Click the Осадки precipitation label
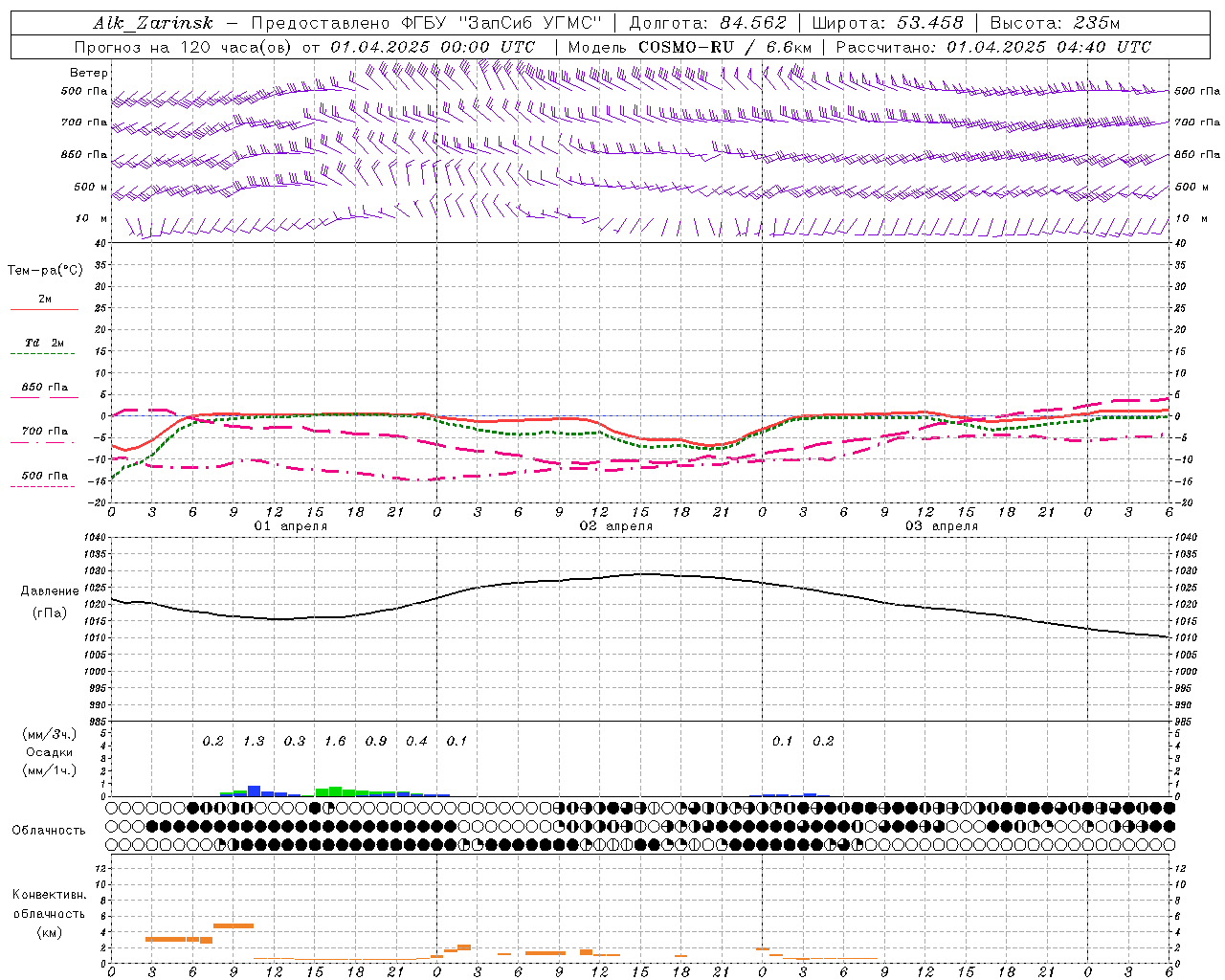The image size is (1225, 980). [50, 752]
